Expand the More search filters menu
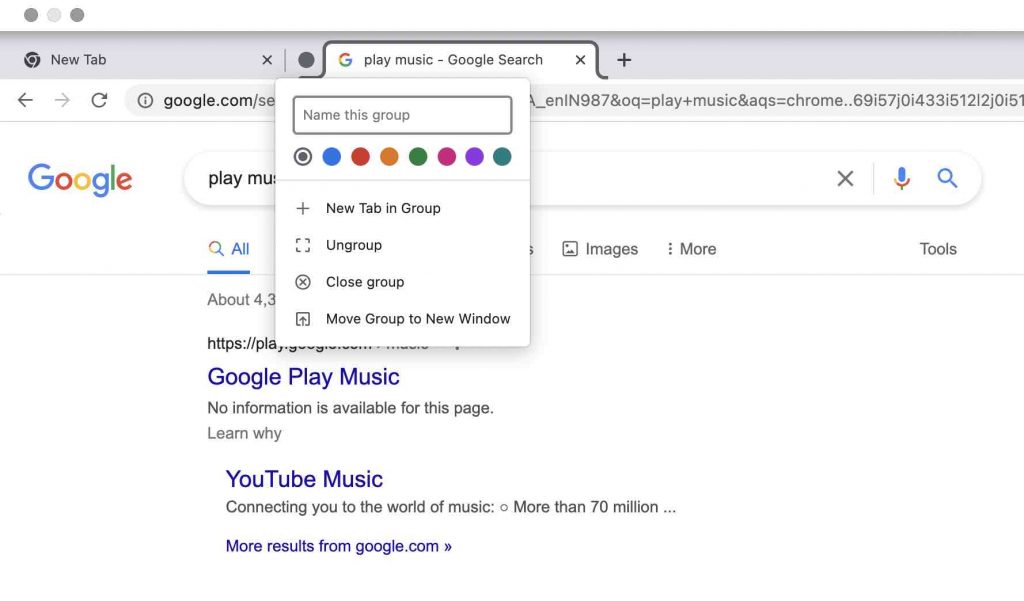This screenshot has width=1024, height=601. (x=691, y=249)
